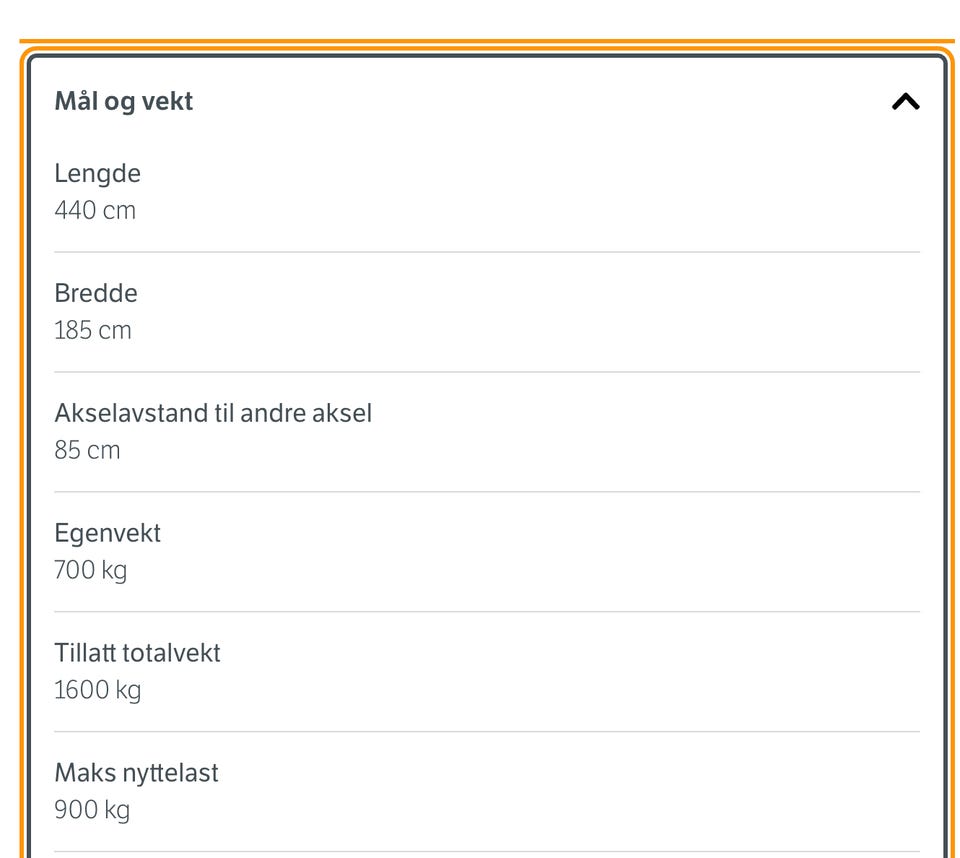
Task: Click divider line below 900 kg
Action: coord(487,851)
